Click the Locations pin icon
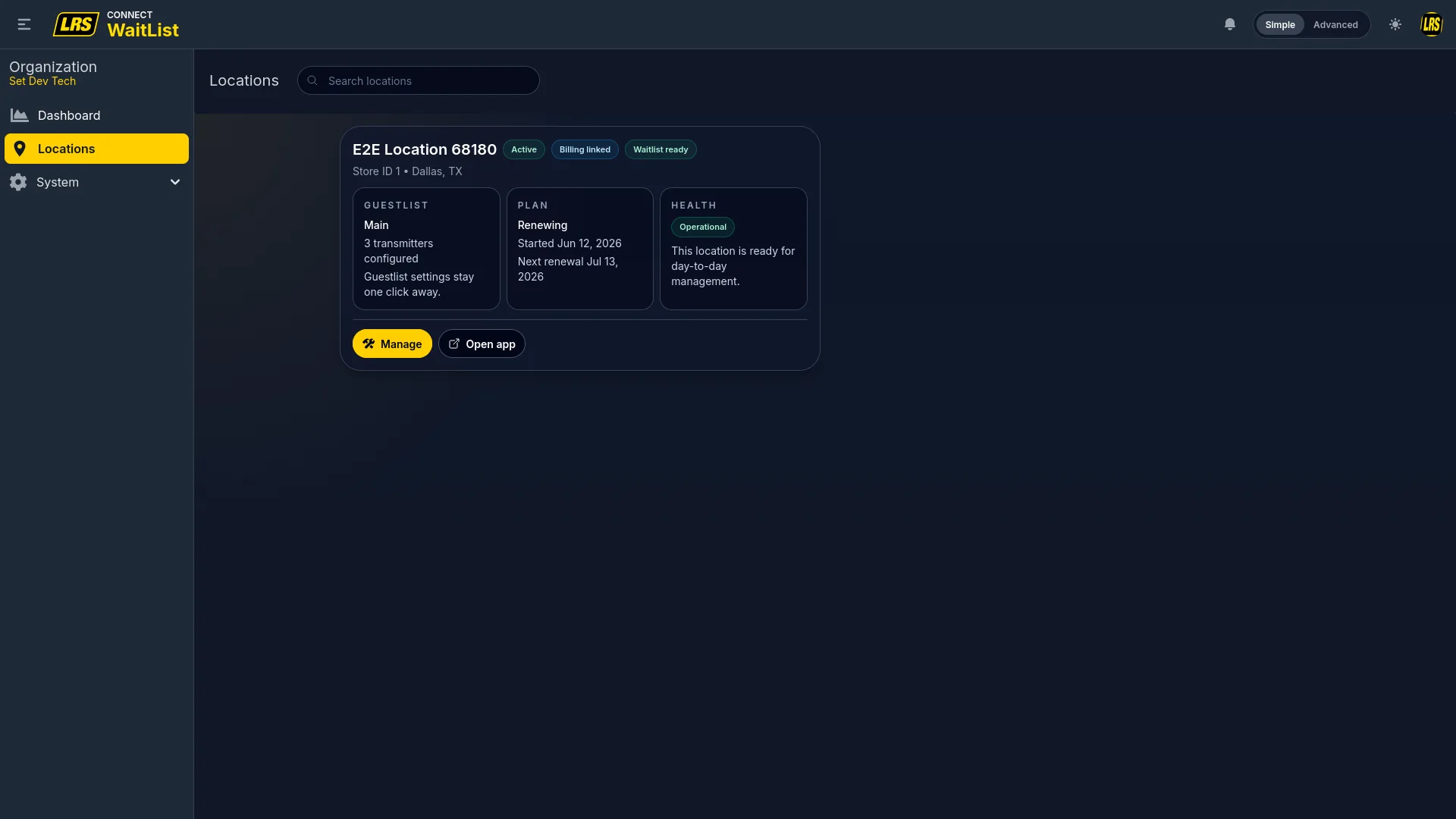The height and width of the screenshot is (819, 1456). coord(20,149)
